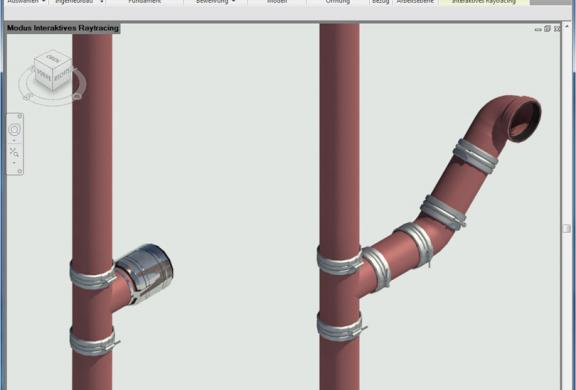Click the navigation bar's top corner button
The height and width of the screenshot is (390, 576).
click(20, 116)
